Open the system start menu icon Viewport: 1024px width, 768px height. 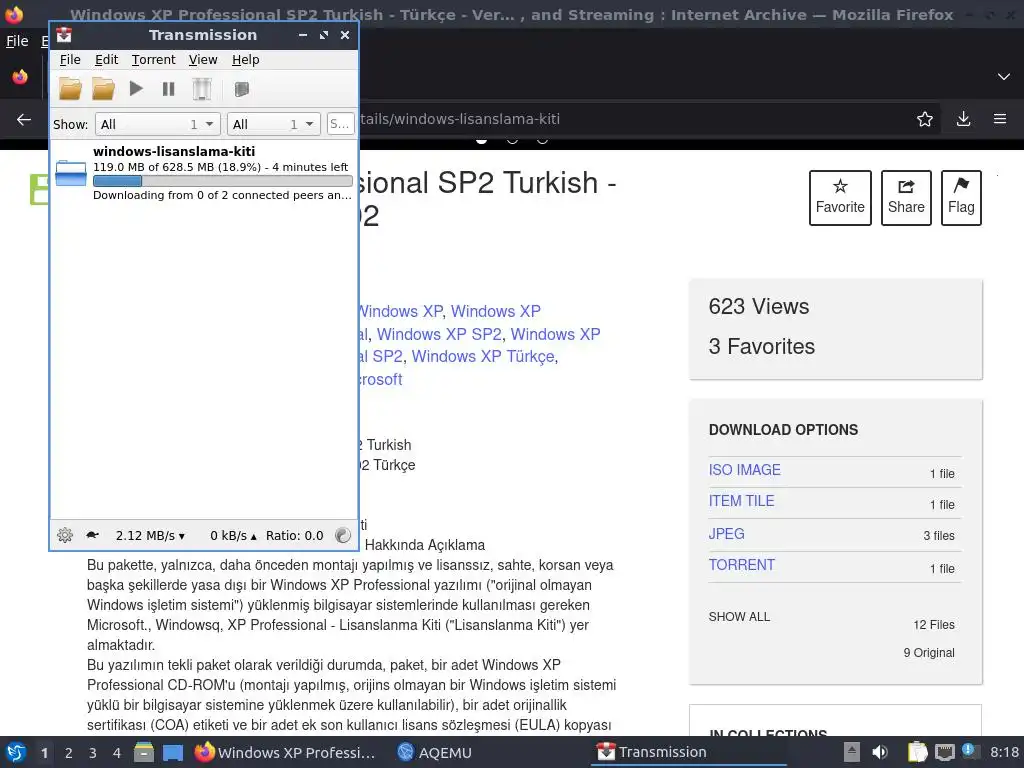click(x=16, y=752)
